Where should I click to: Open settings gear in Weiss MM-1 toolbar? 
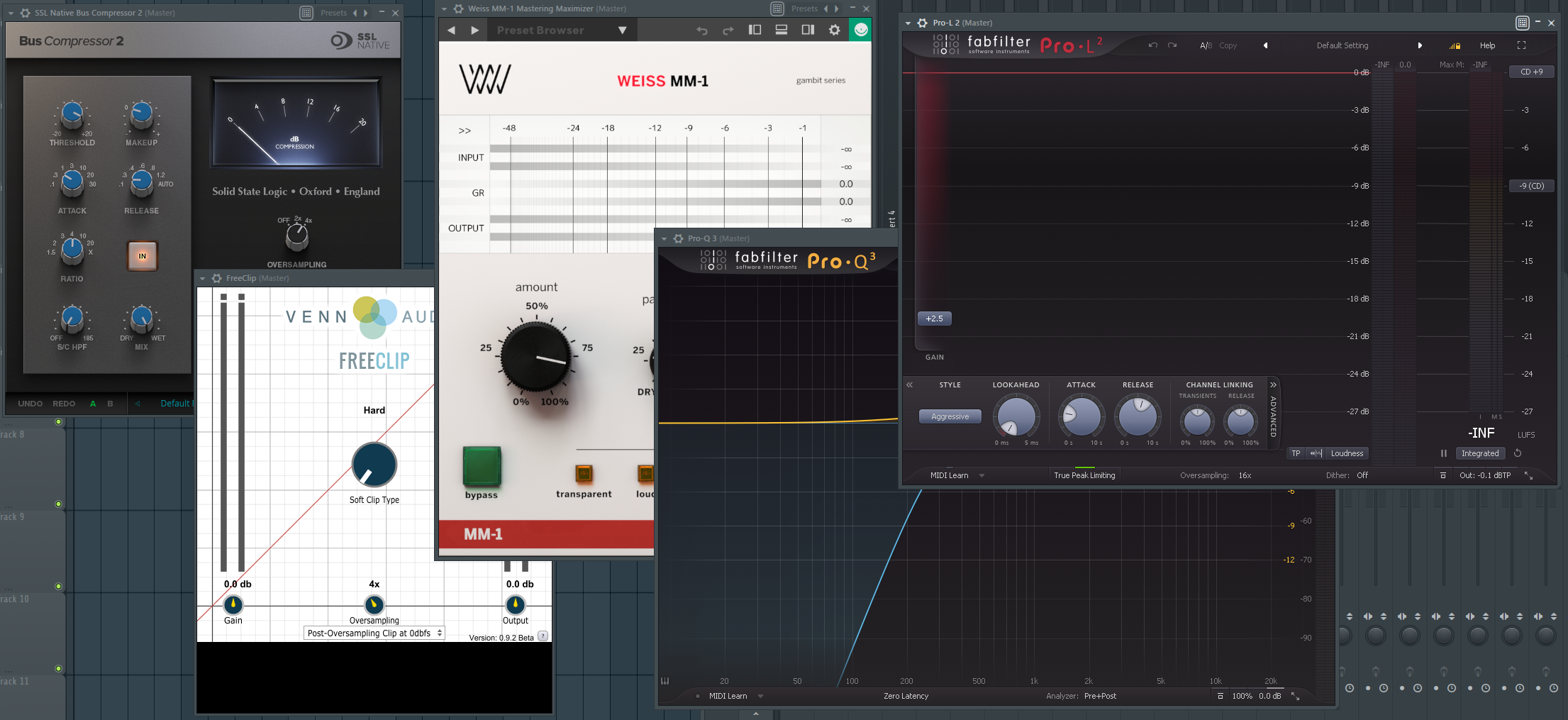[x=835, y=30]
